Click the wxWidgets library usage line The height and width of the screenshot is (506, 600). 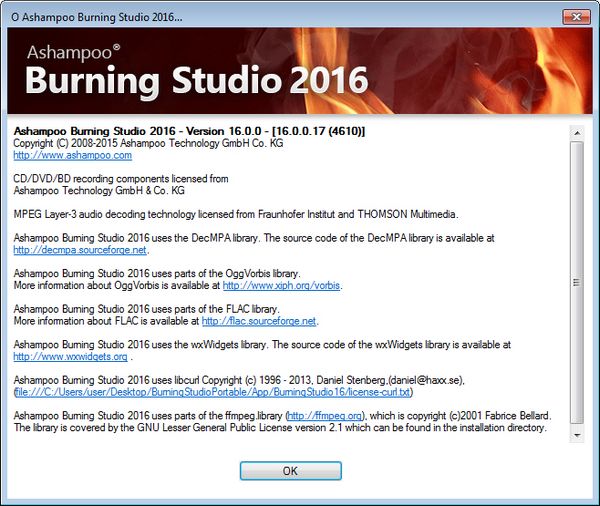pyautogui.click(x=262, y=345)
